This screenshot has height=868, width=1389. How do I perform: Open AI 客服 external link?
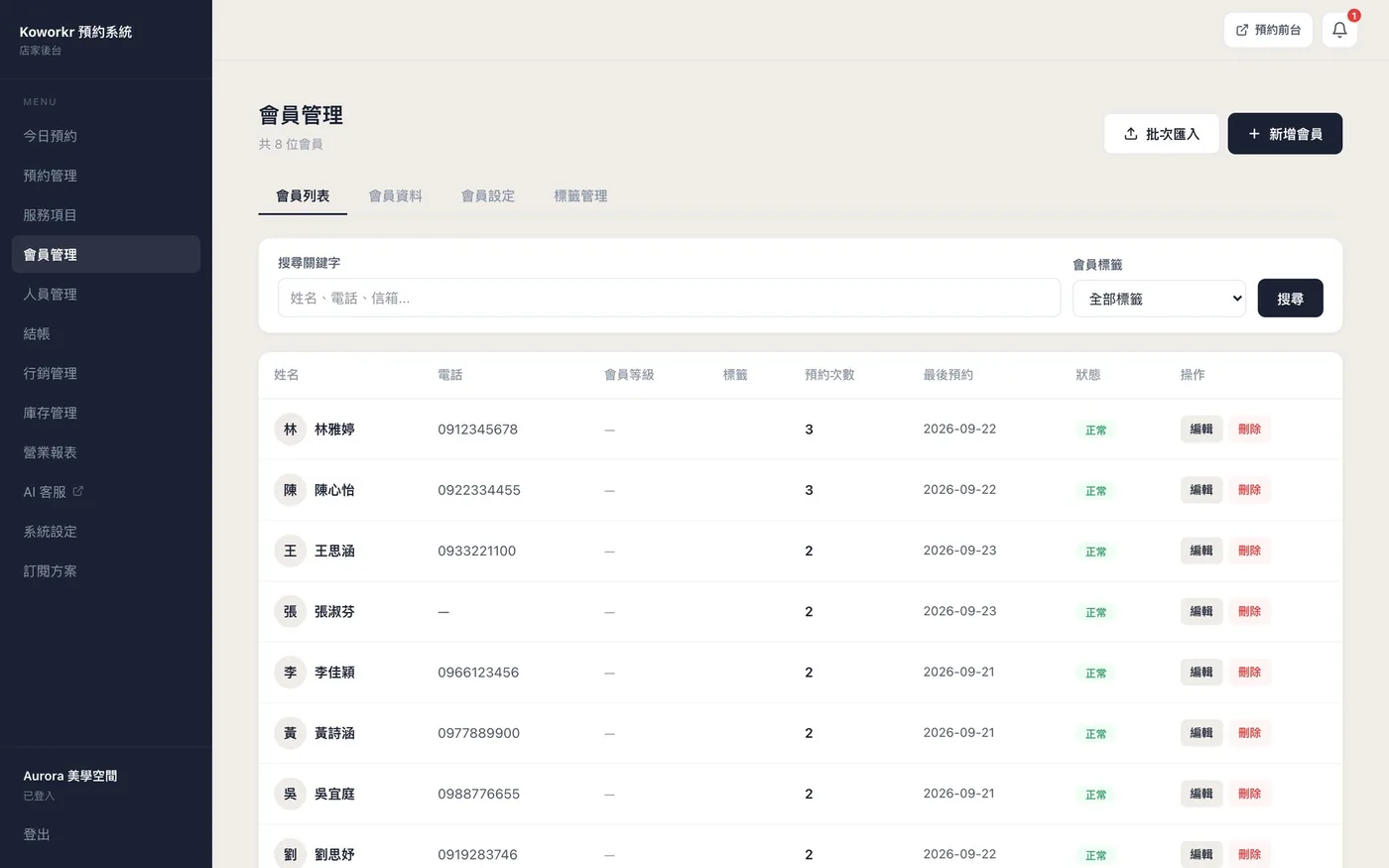(x=106, y=492)
